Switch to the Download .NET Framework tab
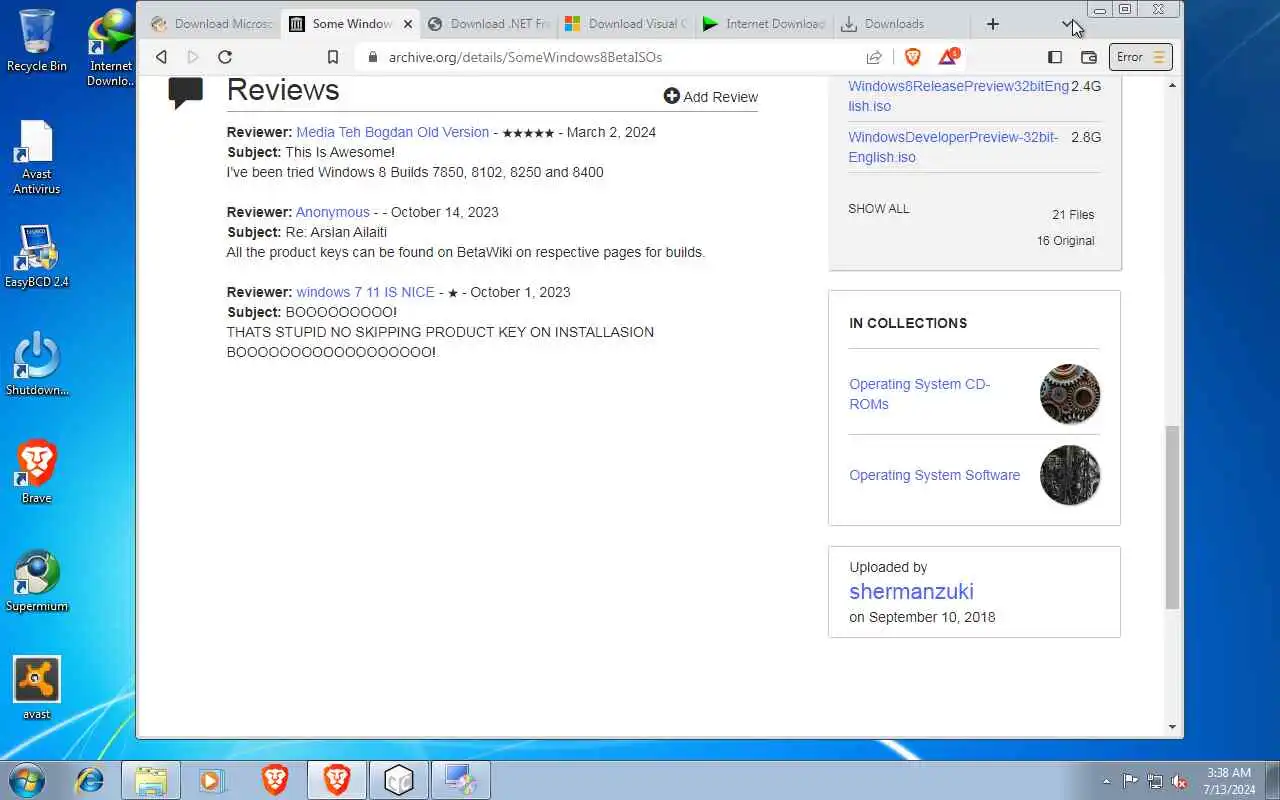 (x=488, y=24)
